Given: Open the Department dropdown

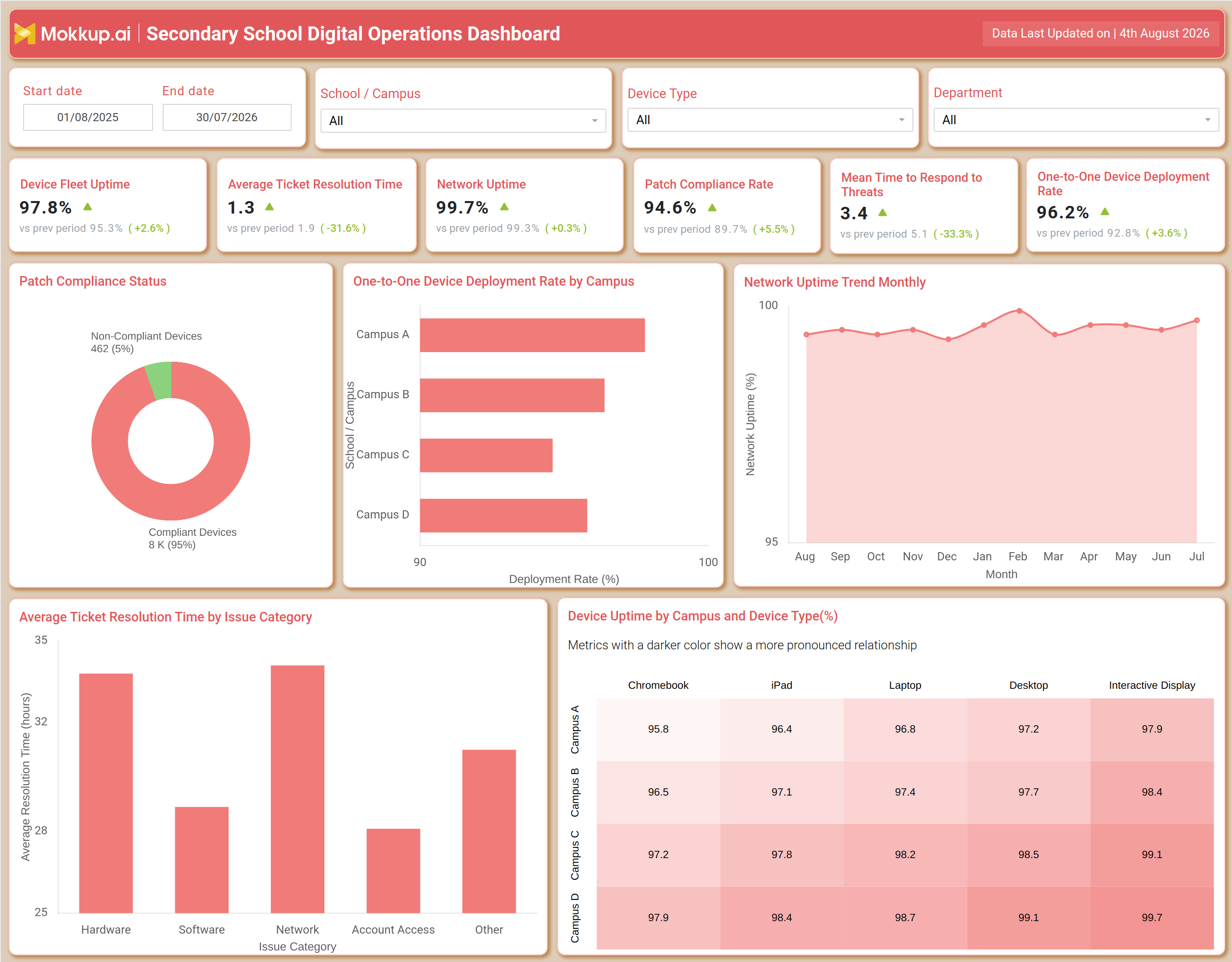Looking at the screenshot, I should pos(1076,120).
